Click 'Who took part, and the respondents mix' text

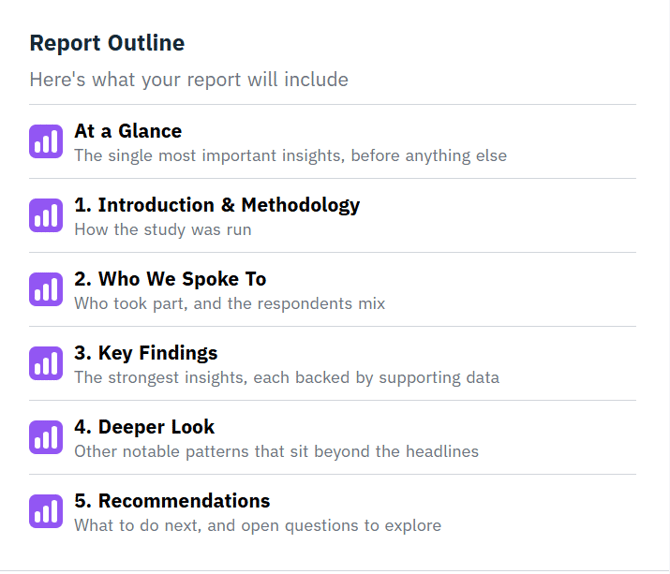pos(230,304)
